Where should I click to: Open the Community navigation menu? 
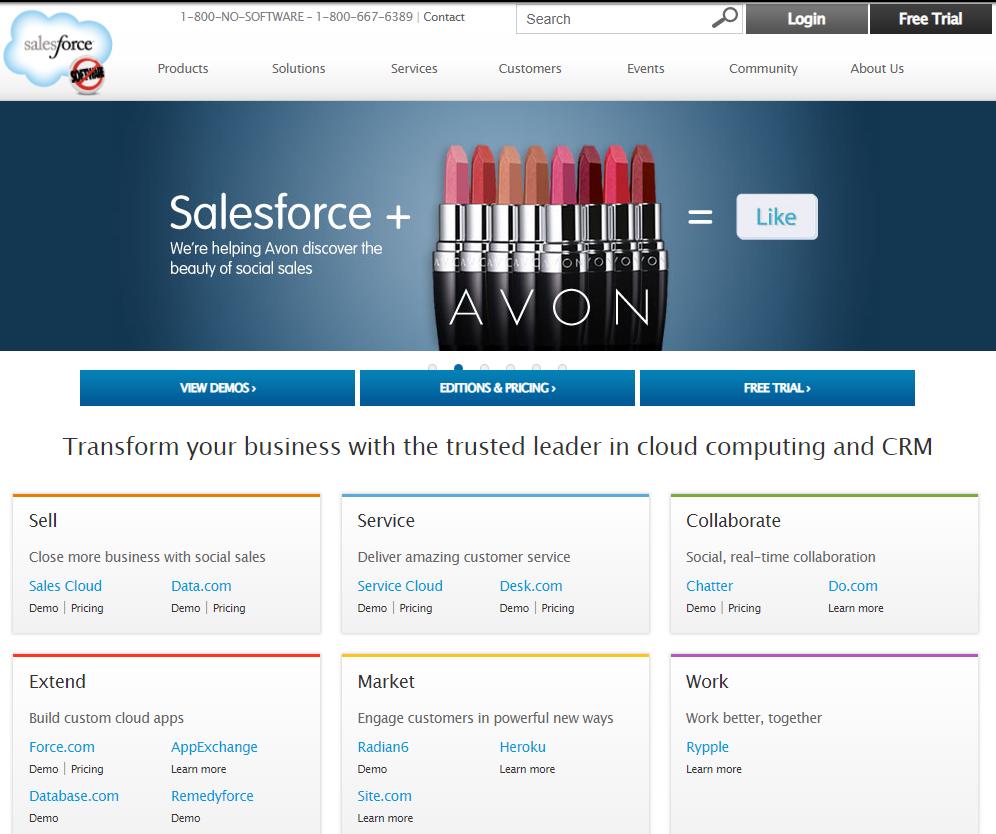(x=763, y=69)
